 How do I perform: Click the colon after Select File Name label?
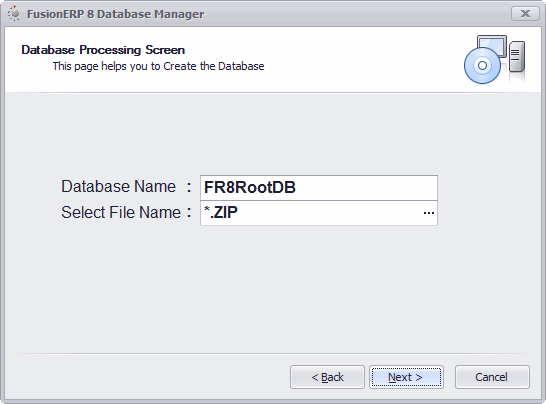(x=189, y=212)
